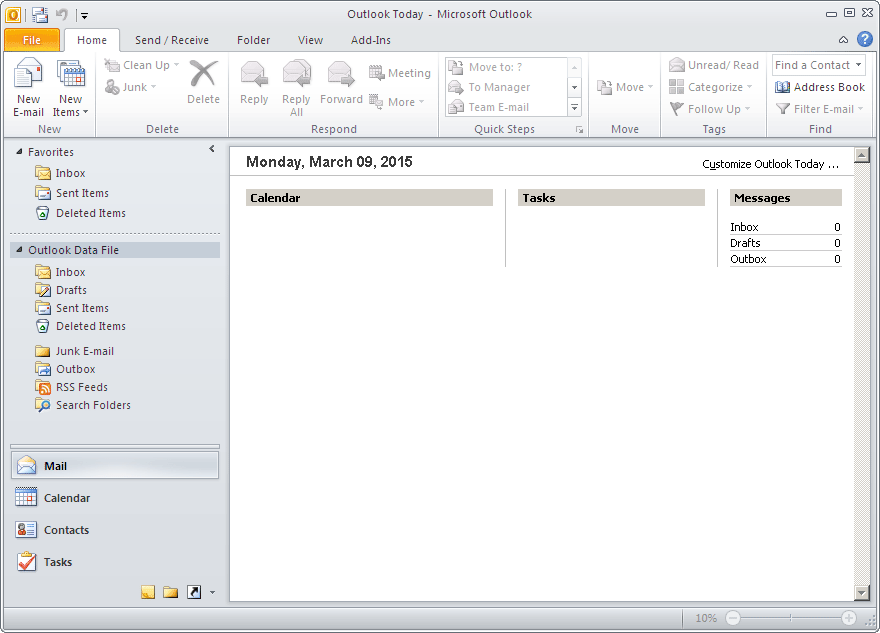The width and height of the screenshot is (880, 633).
Task: Switch to the Calendar module
Action: click(115, 498)
